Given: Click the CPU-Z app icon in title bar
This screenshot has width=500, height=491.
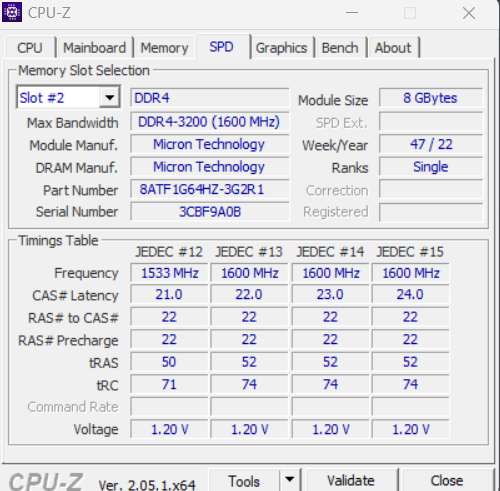Looking at the screenshot, I should (12, 12).
